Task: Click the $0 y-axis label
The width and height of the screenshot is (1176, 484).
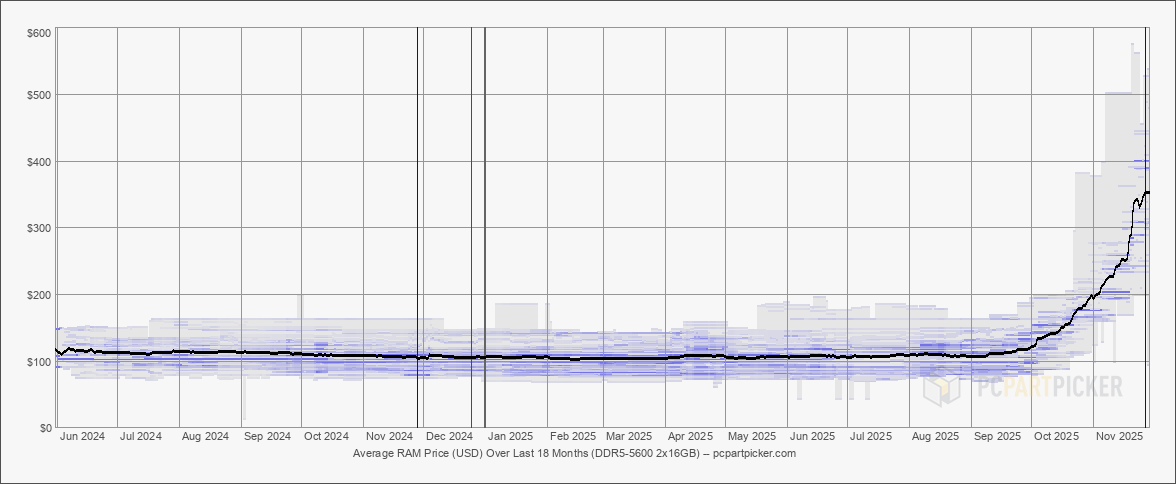Action: [x=46, y=428]
